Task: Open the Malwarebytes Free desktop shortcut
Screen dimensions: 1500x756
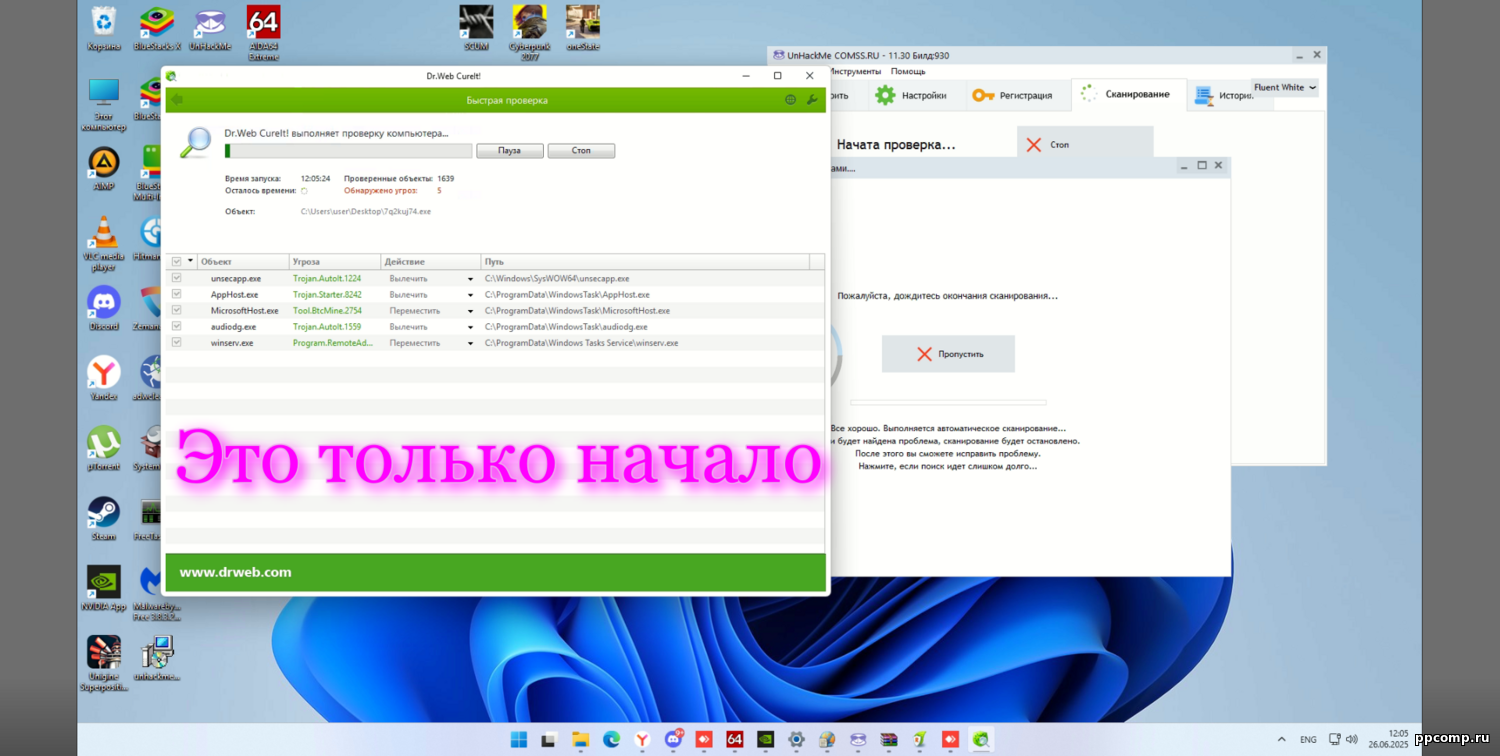Action: (x=156, y=593)
